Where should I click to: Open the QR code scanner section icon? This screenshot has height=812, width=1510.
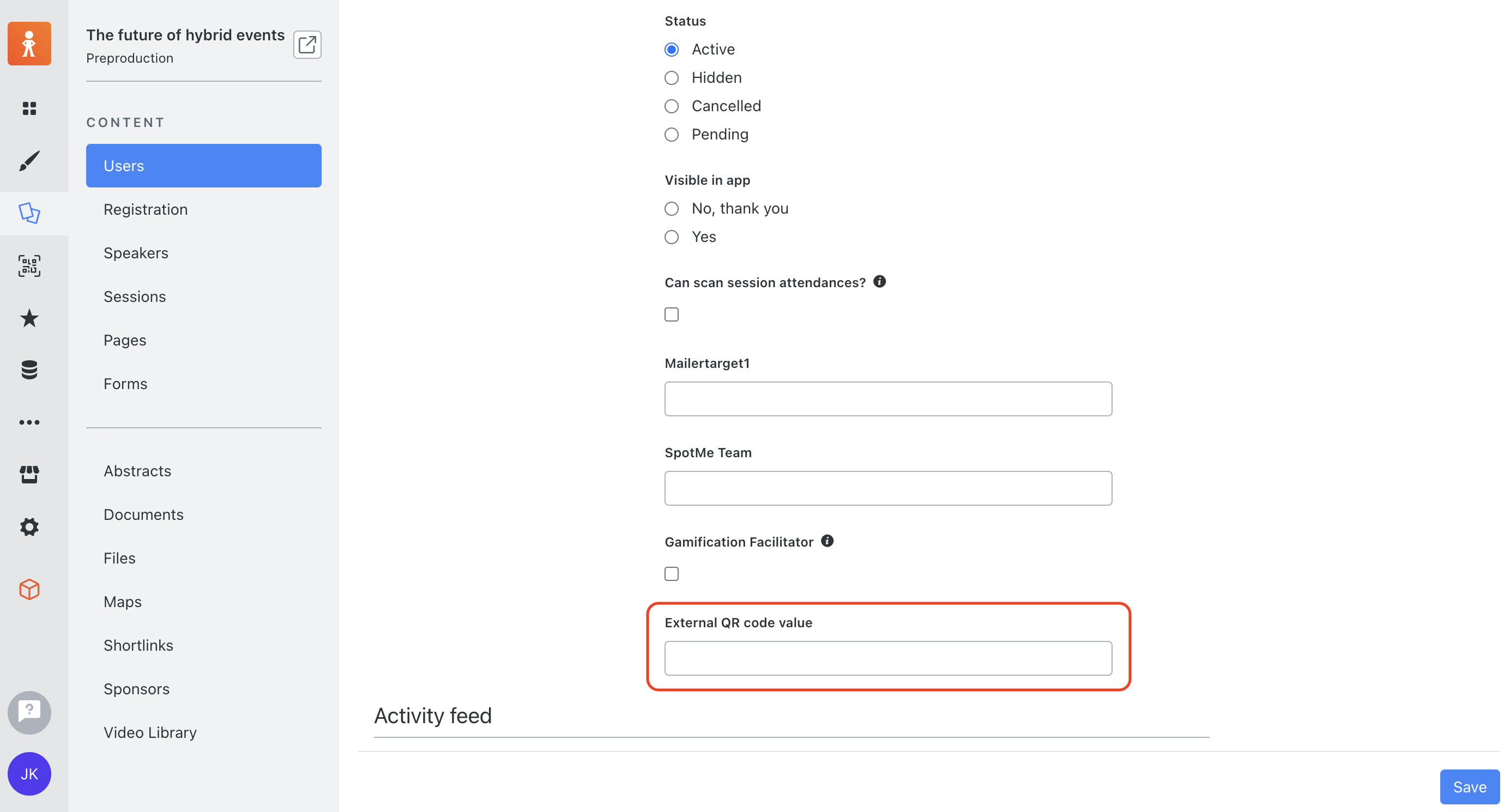click(x=29, y=266)
